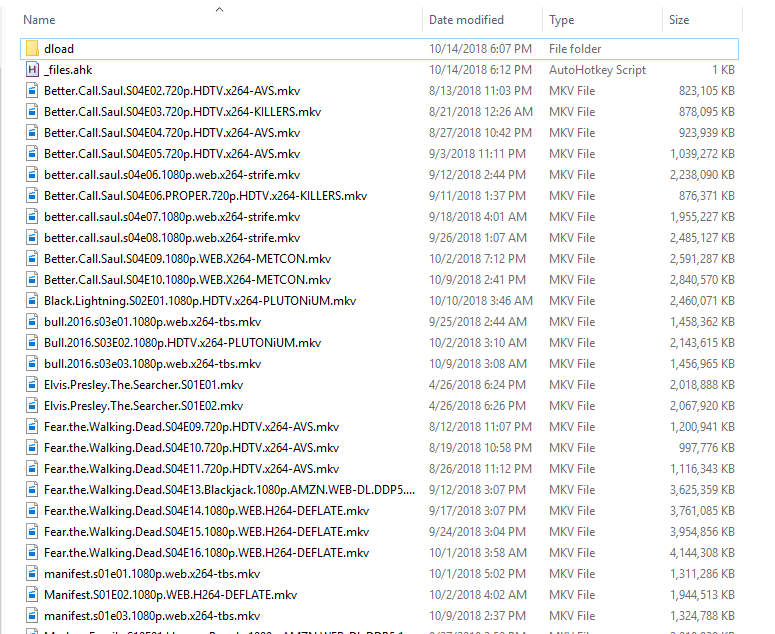Click date 10/14/2018 6:12 PM
This screenshot has height=634, width=775.
[480, 70]
